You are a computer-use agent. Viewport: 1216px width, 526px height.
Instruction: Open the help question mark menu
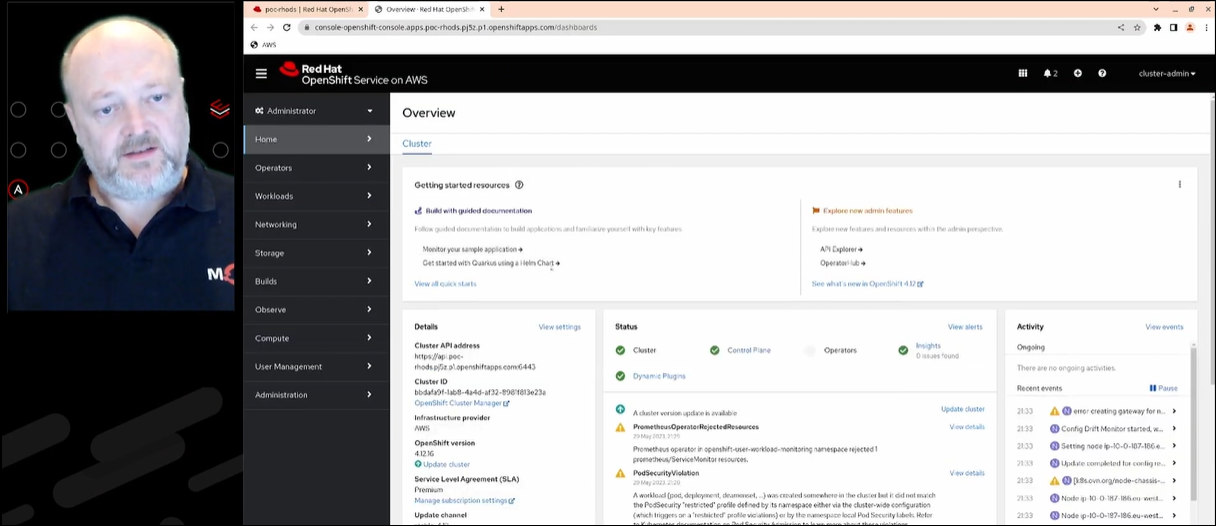click(1102, 73)
